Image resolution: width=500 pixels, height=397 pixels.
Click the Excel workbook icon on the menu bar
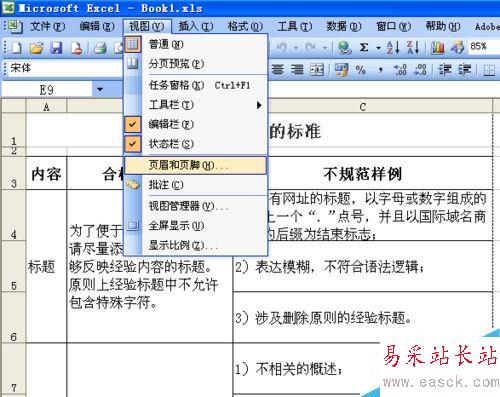15,27
